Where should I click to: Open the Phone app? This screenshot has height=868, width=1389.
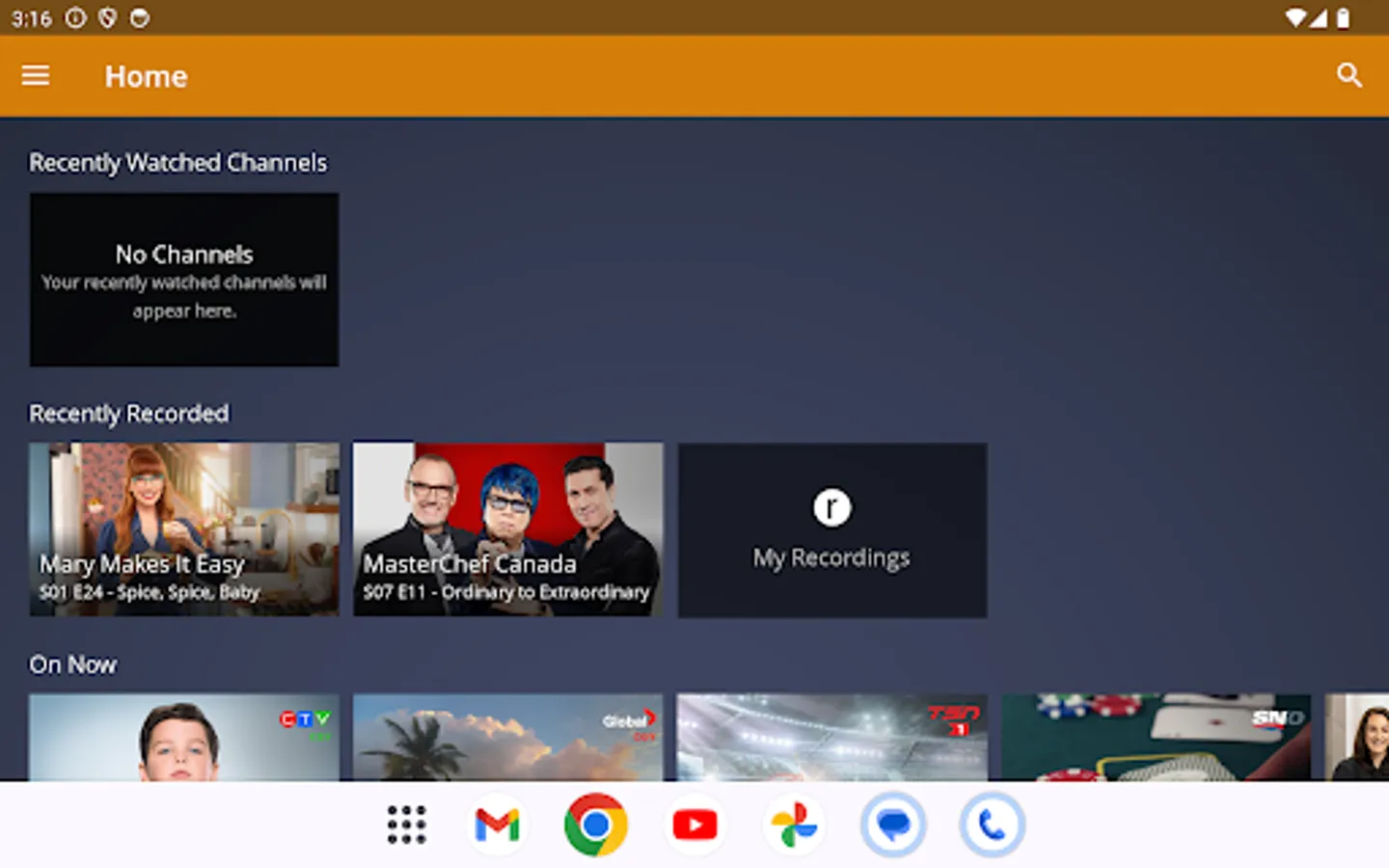tap(992, 825)
